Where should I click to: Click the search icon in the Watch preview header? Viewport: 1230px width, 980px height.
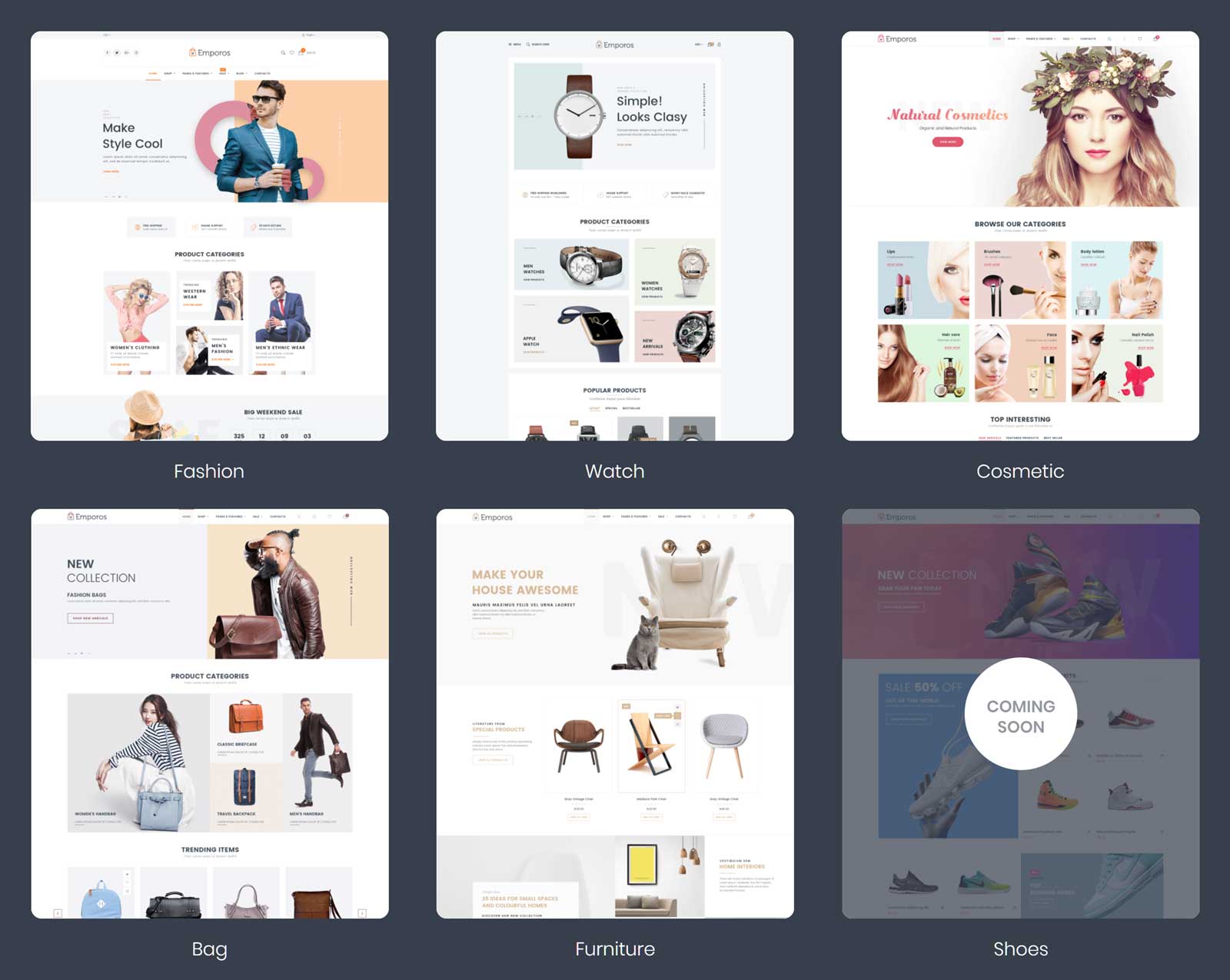click(x=528, y=45)
